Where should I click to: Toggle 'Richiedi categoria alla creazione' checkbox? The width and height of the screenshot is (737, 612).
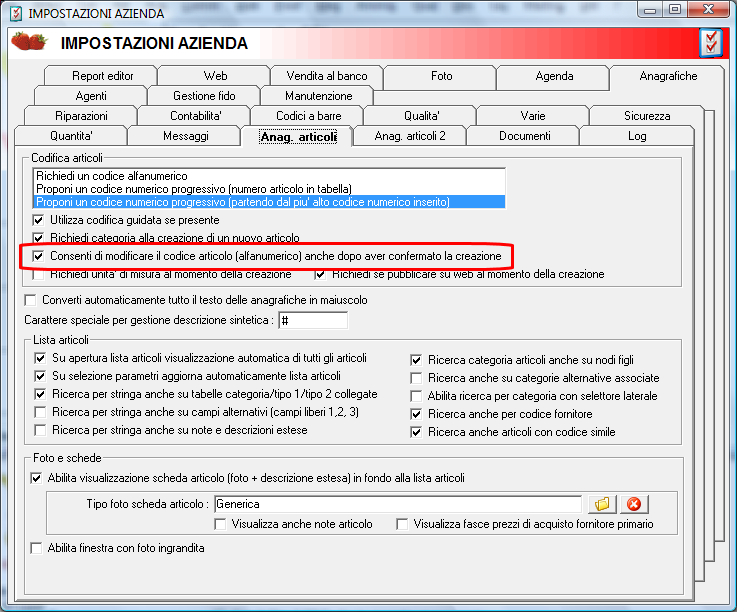[39, 238]
